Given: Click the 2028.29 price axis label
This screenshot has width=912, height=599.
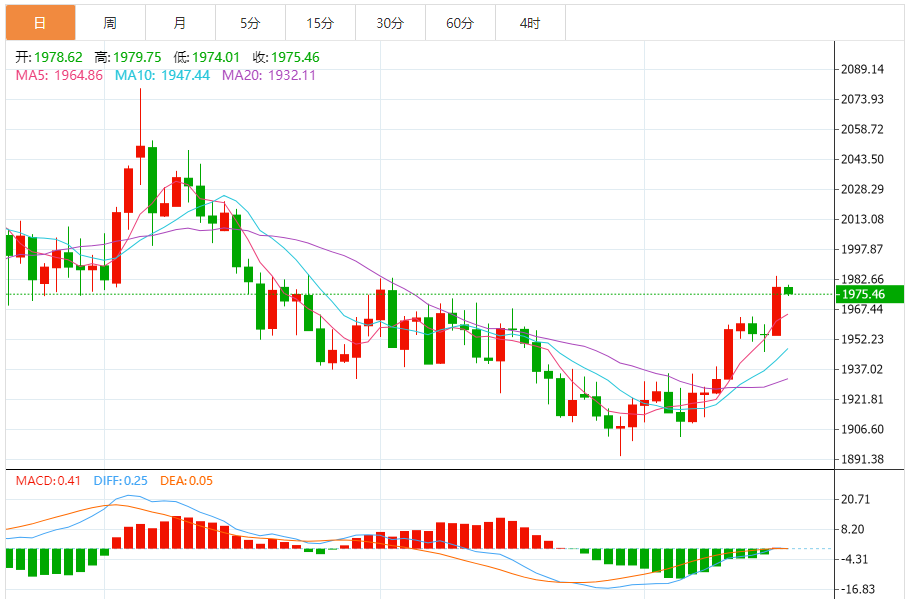Looking at the screenshot, I should (x=862, y=189).
